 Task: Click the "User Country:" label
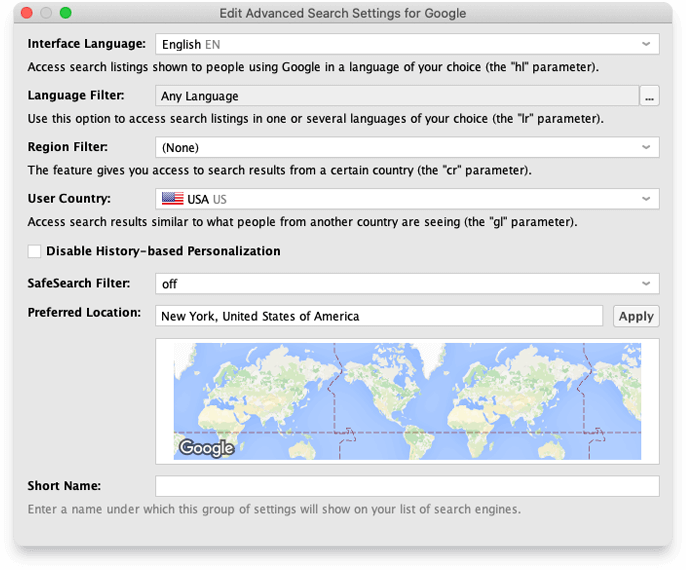[69, 199]
